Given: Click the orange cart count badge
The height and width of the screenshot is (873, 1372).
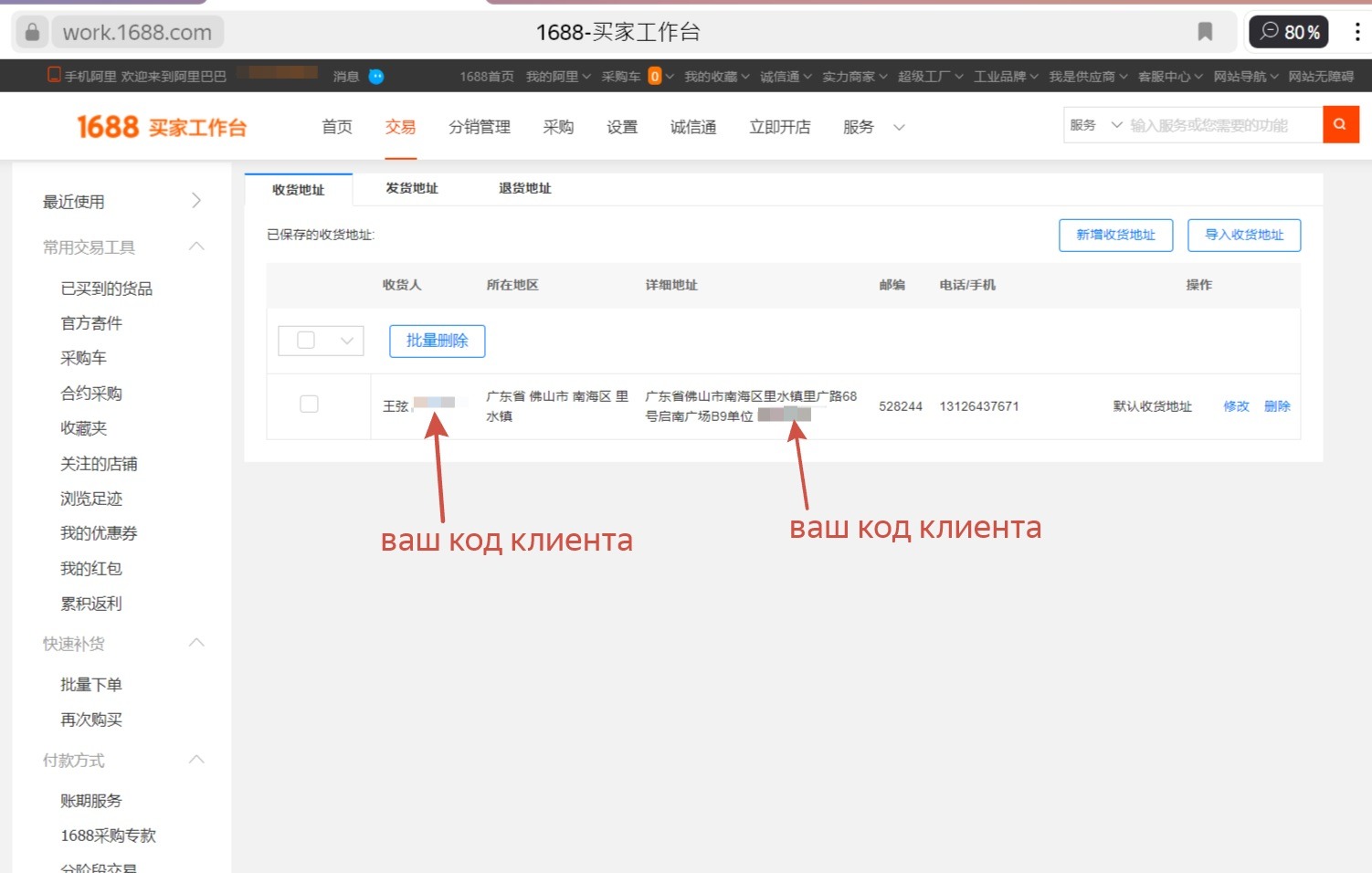Looking at the screenshot, I should (x=654, y=77).
